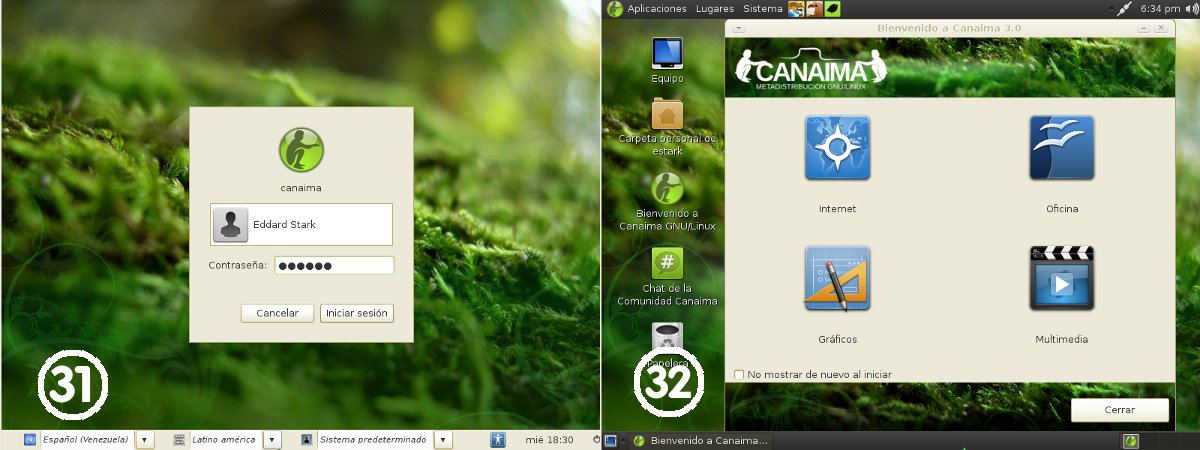Click the Oficina label

1062,209
